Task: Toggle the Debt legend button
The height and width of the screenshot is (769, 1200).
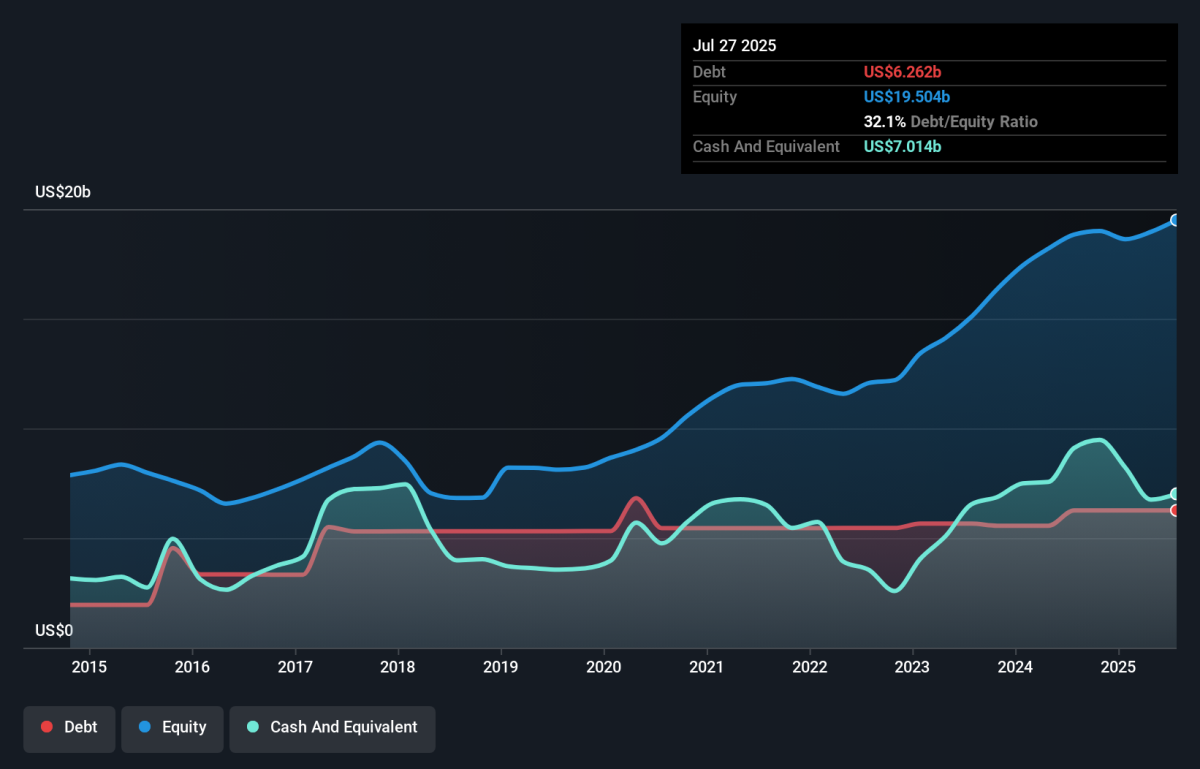Action: tap(69, 727)
